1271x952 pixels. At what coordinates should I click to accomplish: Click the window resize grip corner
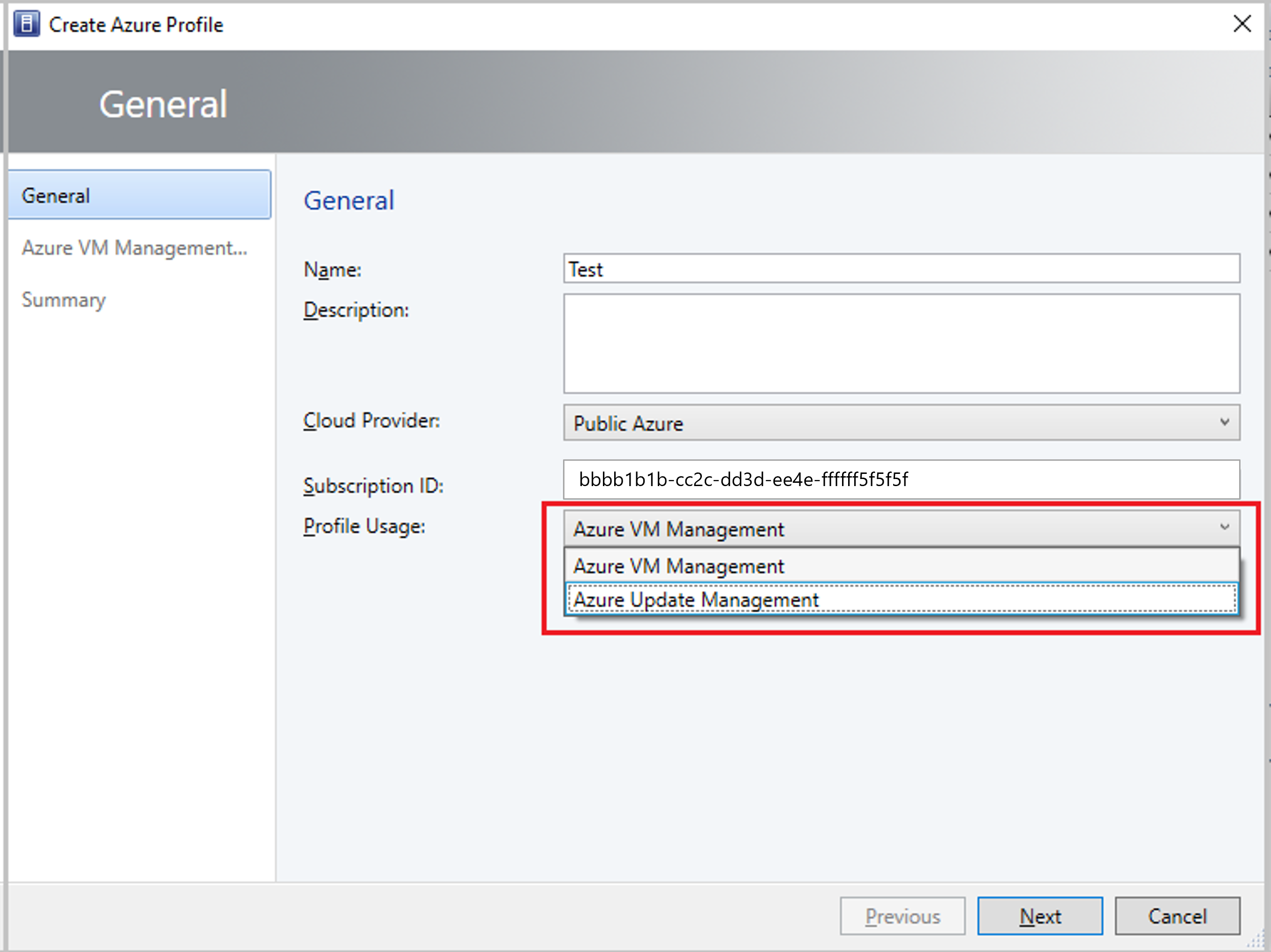(x=1256, y=940)
